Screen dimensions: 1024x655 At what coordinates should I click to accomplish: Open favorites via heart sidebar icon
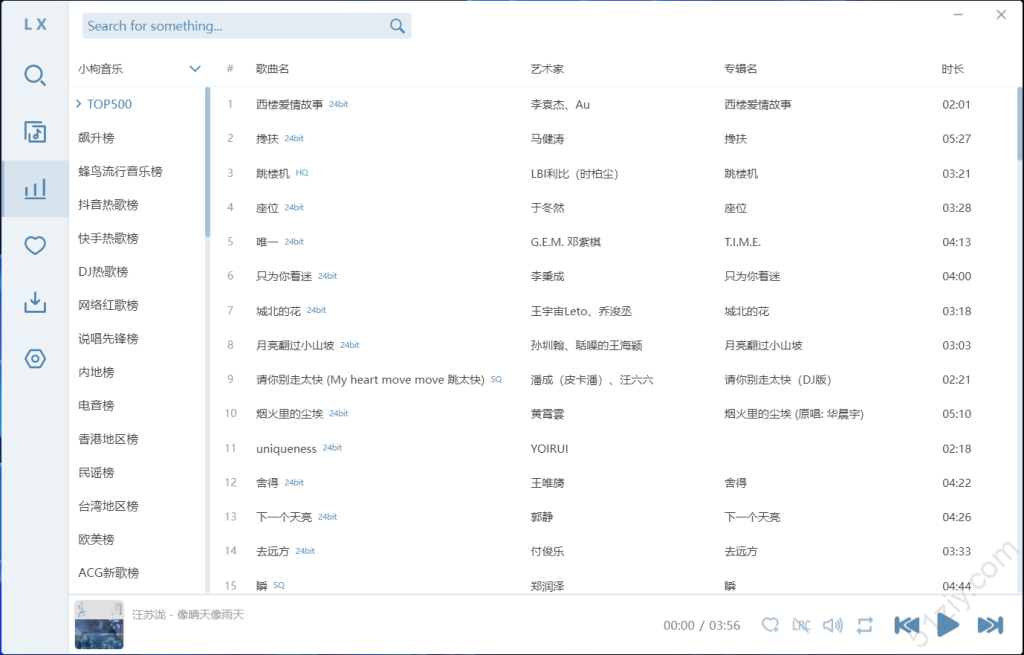[35, 246]
